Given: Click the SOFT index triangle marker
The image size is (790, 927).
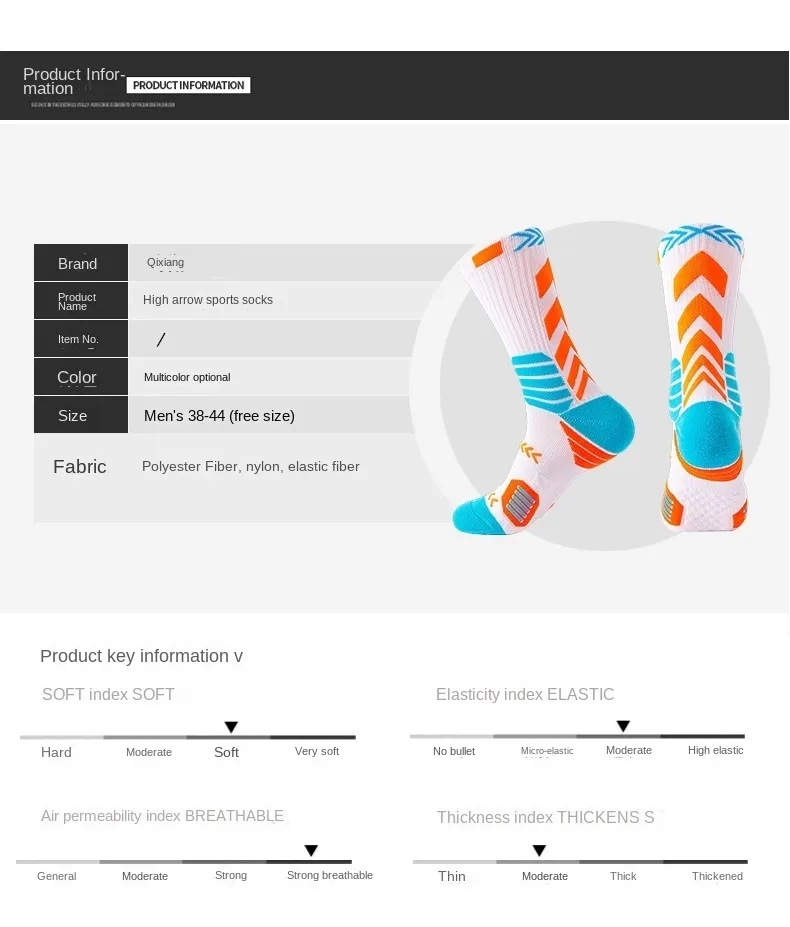Looking at the screenshot, I should (x=231, y=727).
